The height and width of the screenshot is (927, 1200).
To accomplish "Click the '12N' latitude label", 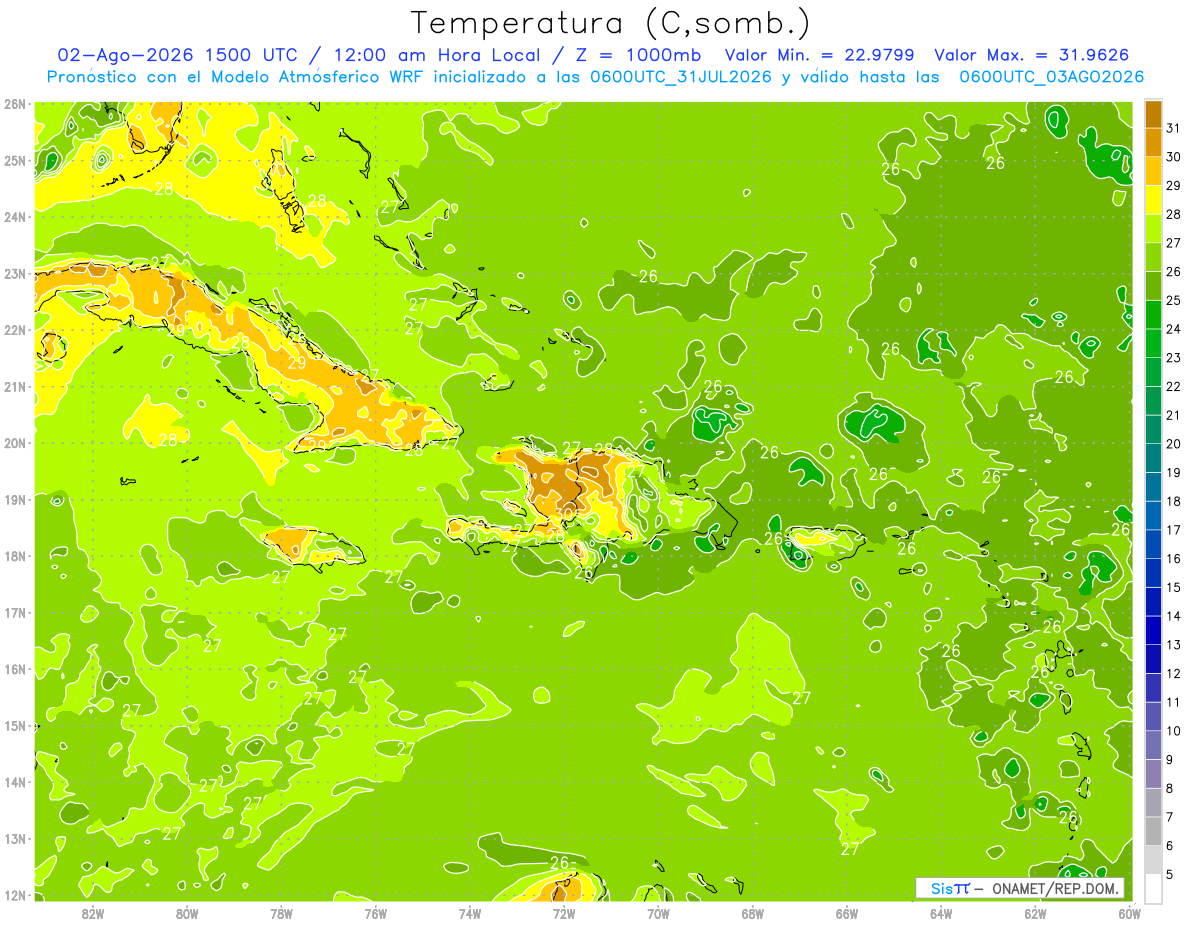I will (x=14, y=895).
